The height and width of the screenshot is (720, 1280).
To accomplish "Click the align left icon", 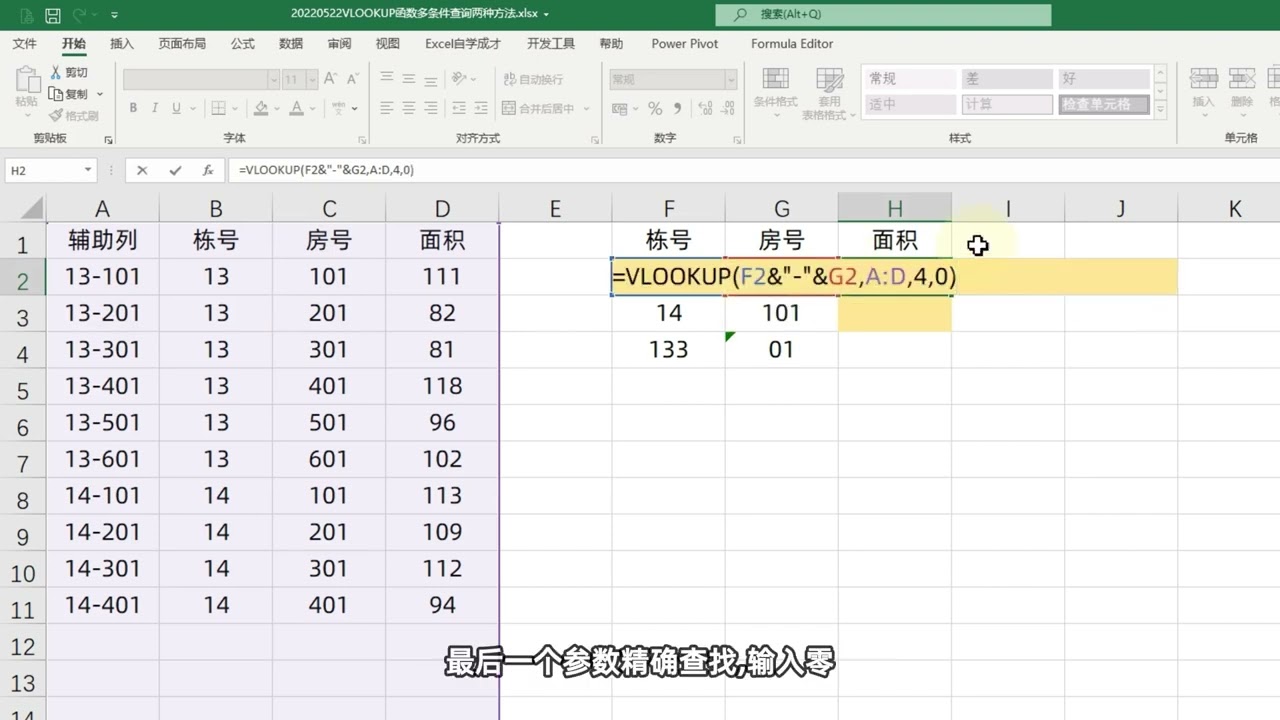I will click(386, 108).
